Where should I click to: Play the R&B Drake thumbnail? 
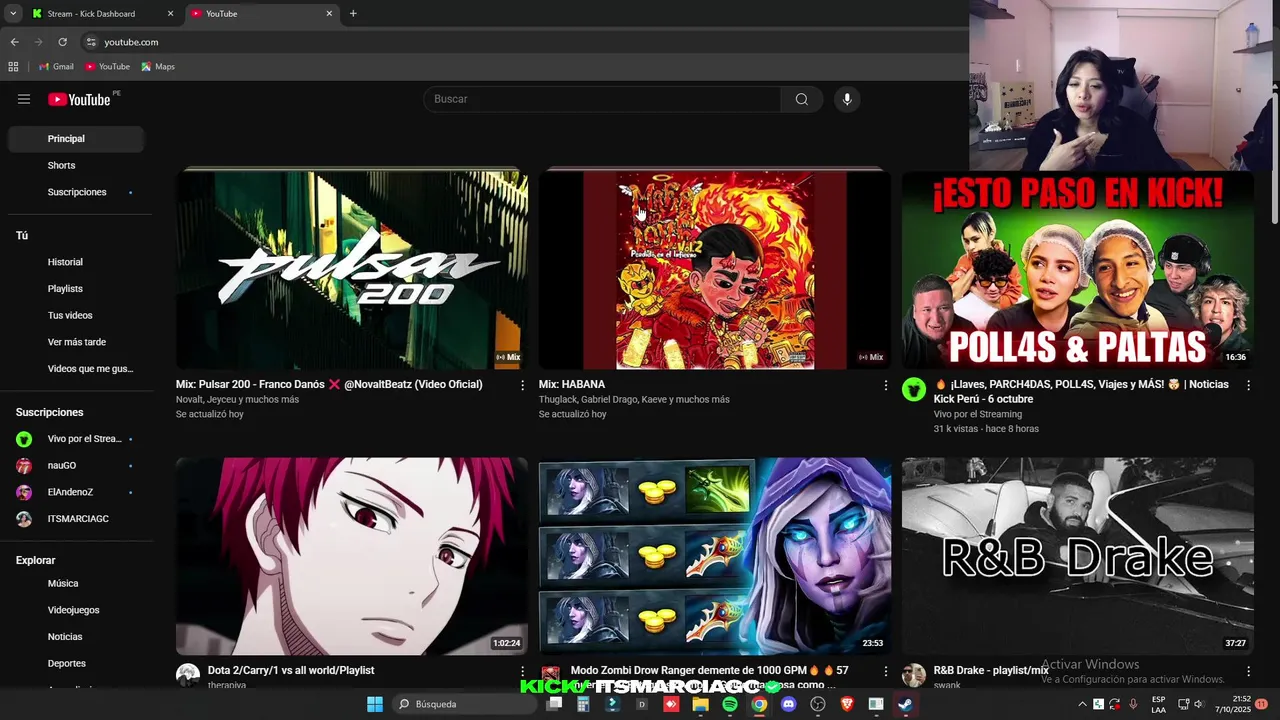pos(1078,556)
